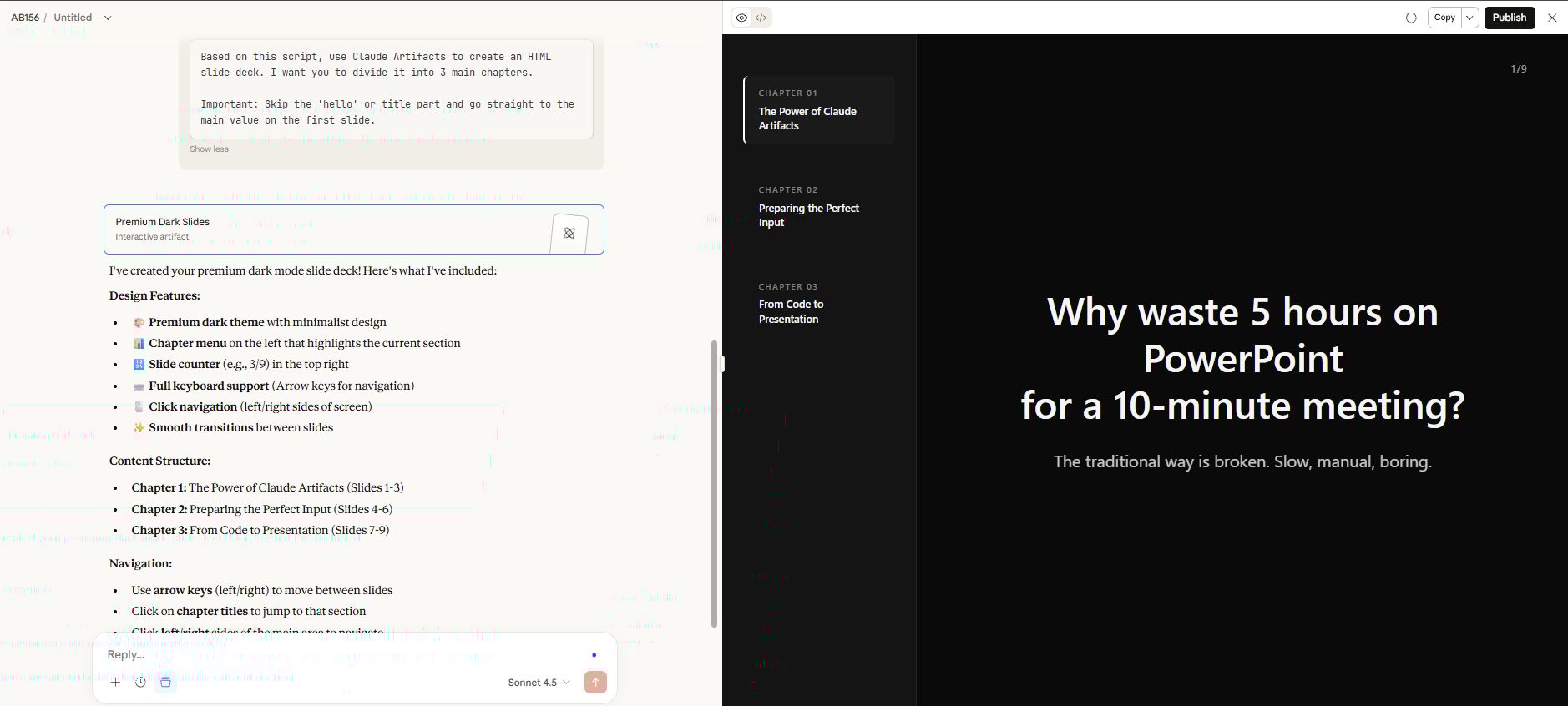Open the Copy options dropdown arrow
The image size is (1568, 706).
(1469, 18)
